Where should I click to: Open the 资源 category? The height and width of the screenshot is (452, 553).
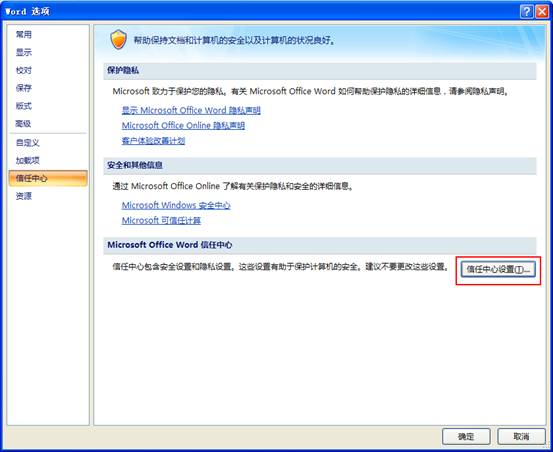(24, 196)
